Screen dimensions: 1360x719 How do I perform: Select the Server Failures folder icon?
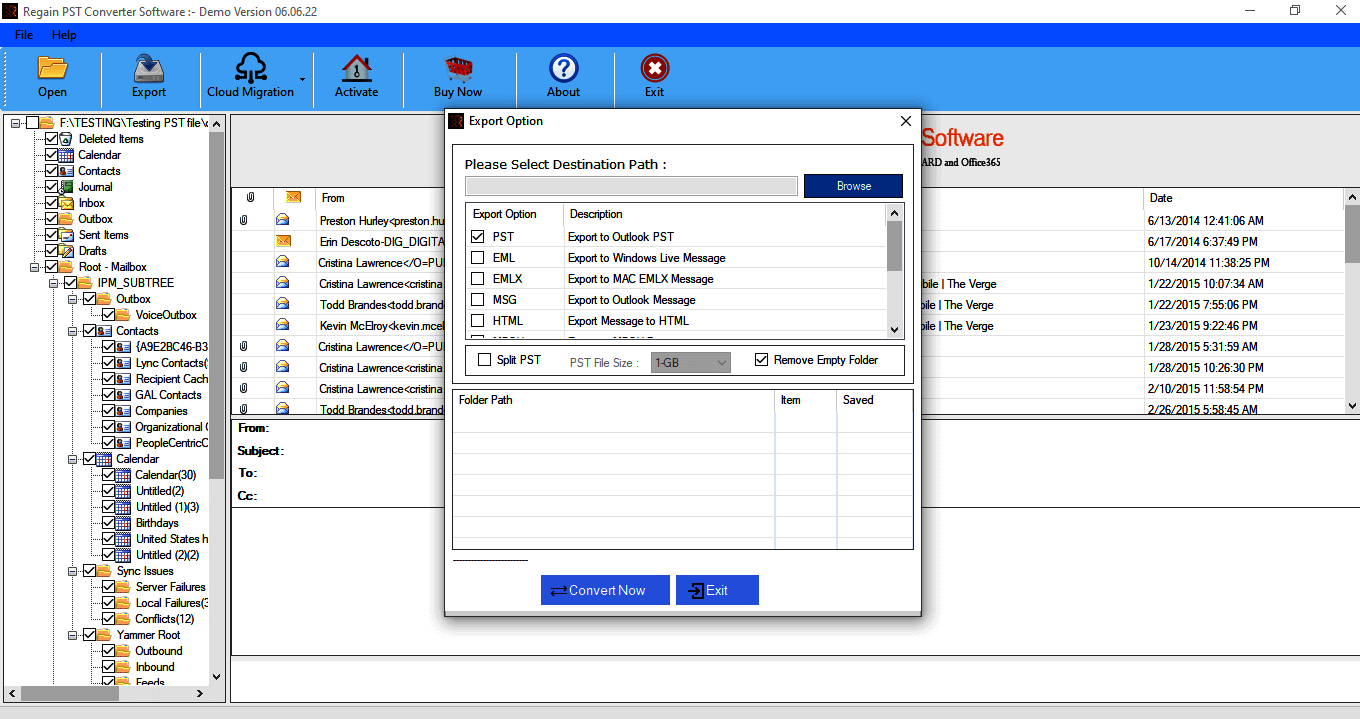coord(125,587)
